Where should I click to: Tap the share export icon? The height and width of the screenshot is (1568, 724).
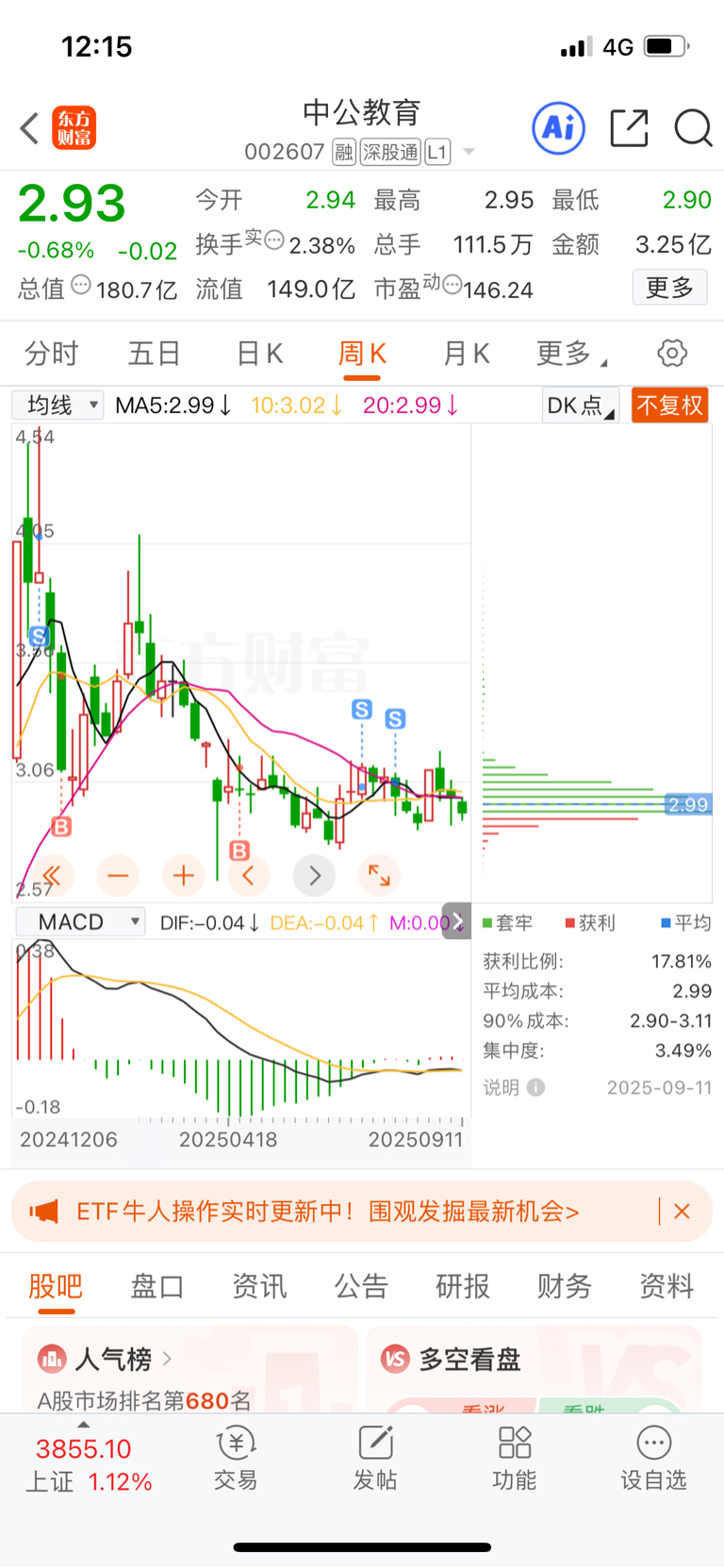629,128
